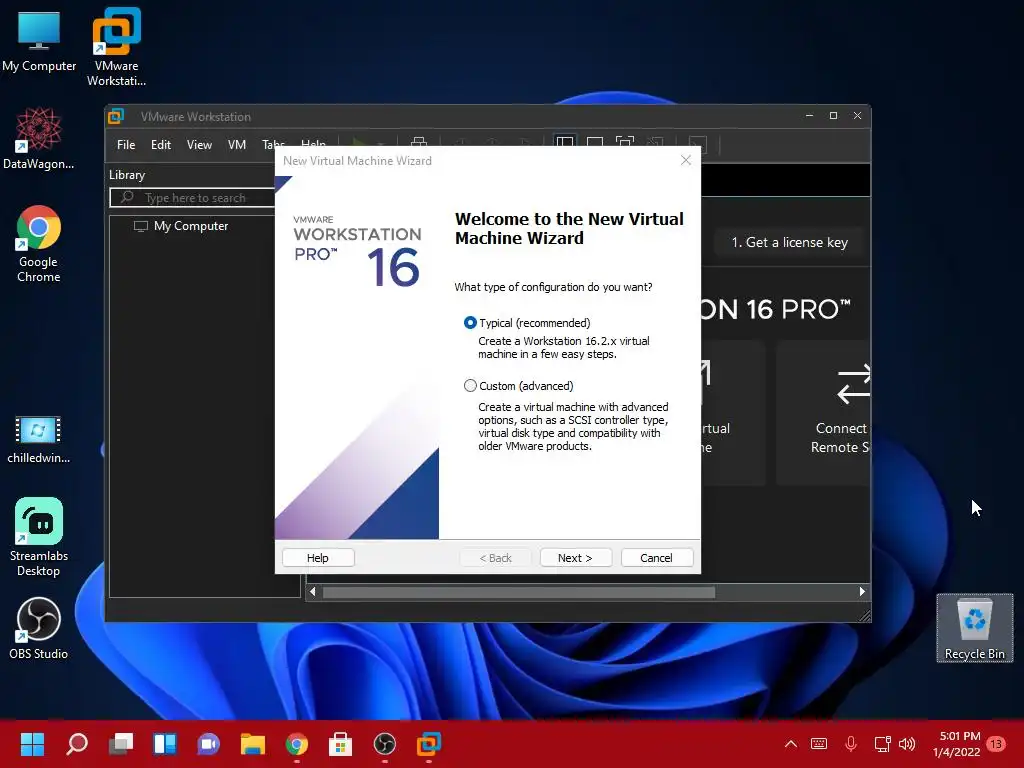Open Chat from the taskbar
Viewport: 1024px width, 768px height.
click(208, 744)
